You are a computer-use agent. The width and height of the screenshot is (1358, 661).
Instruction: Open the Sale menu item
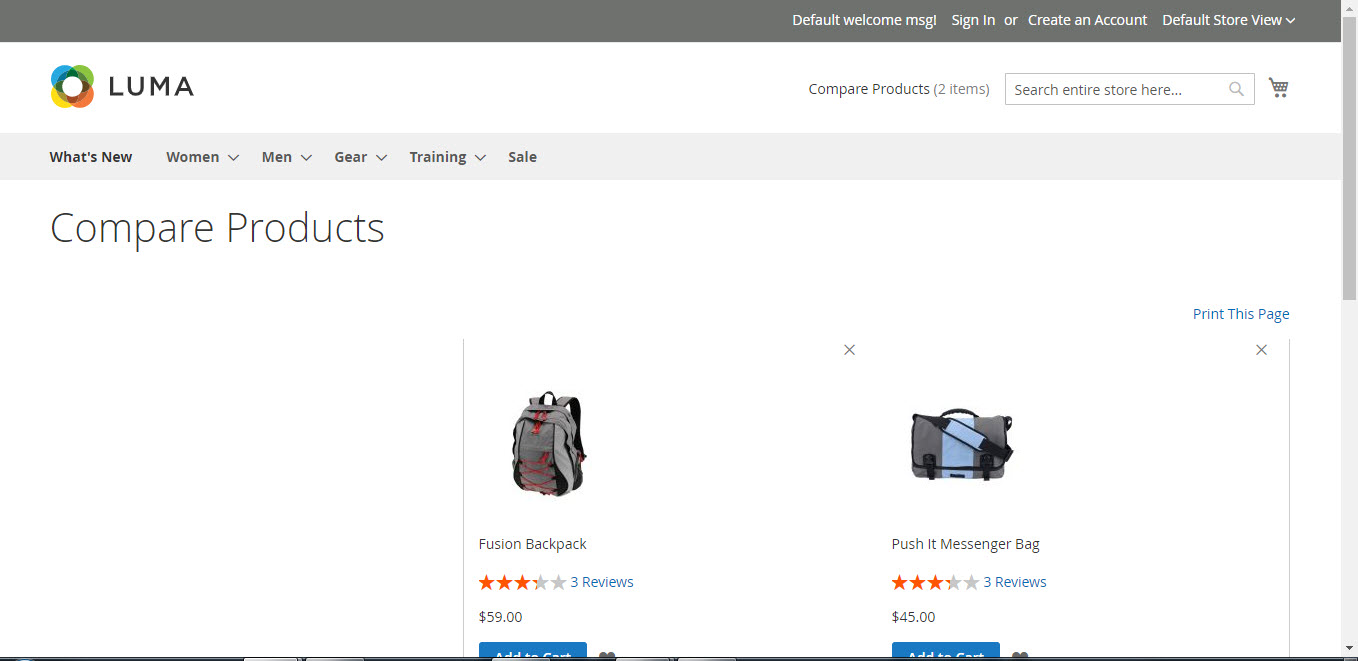(522, 156)
